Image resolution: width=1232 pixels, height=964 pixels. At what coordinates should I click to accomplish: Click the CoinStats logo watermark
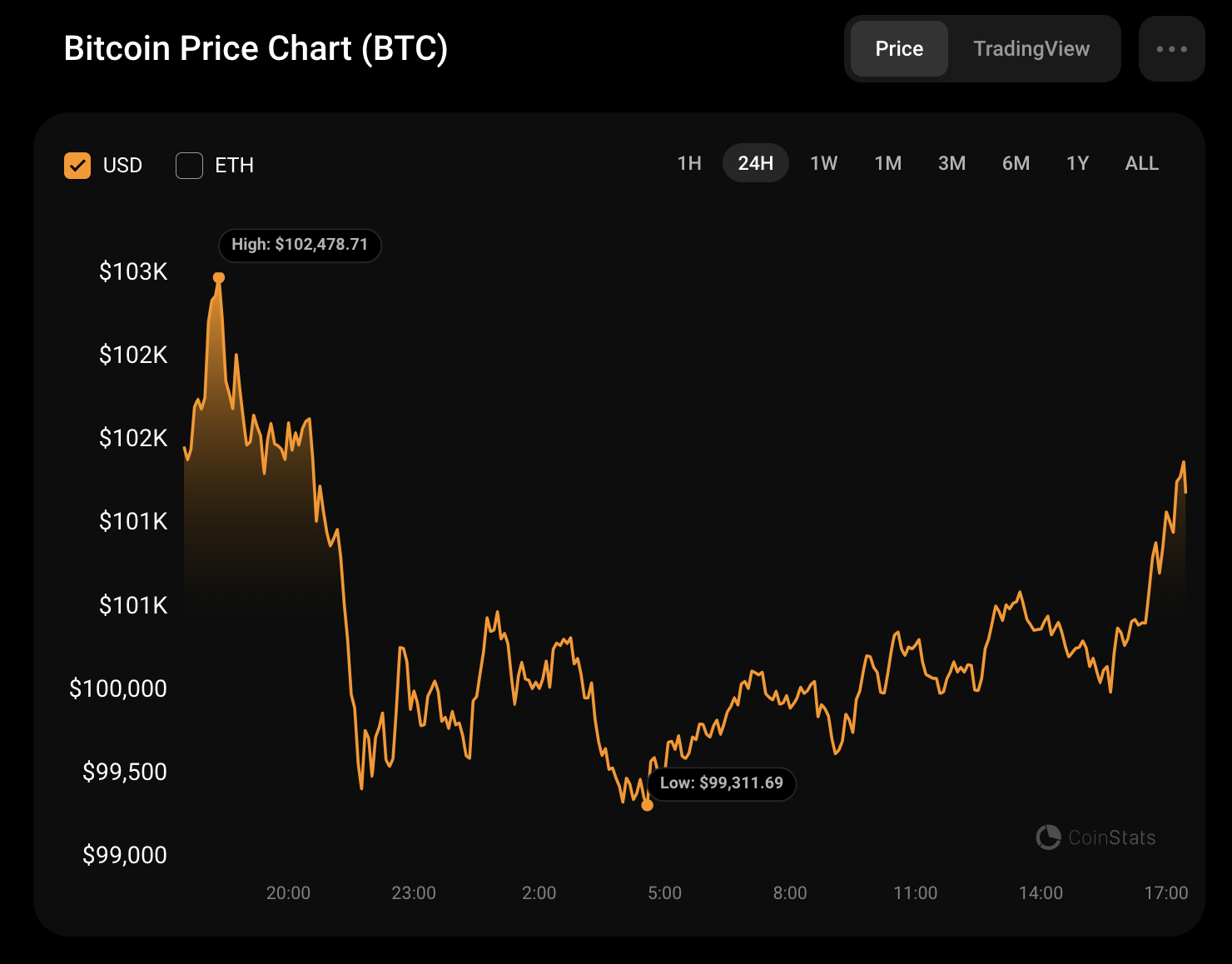[1095, 837]
